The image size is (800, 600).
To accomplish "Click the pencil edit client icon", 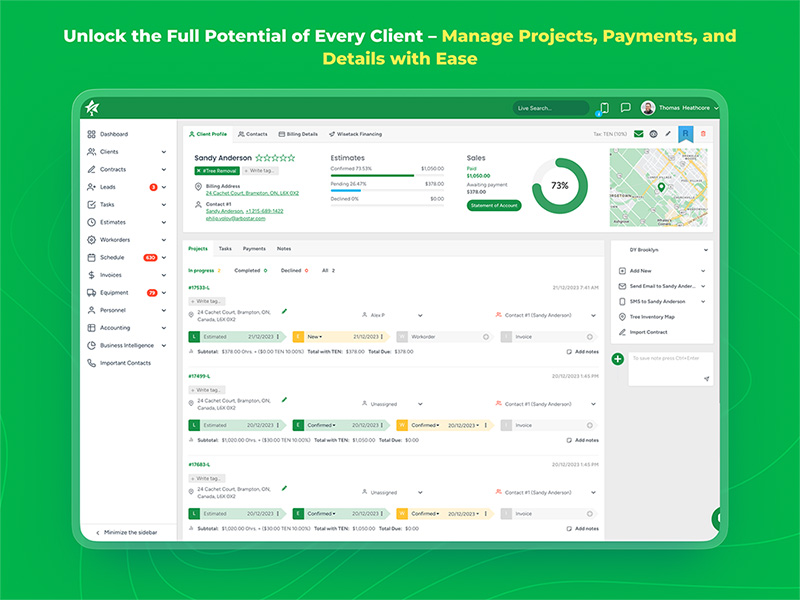I will (x=668, y=134).
